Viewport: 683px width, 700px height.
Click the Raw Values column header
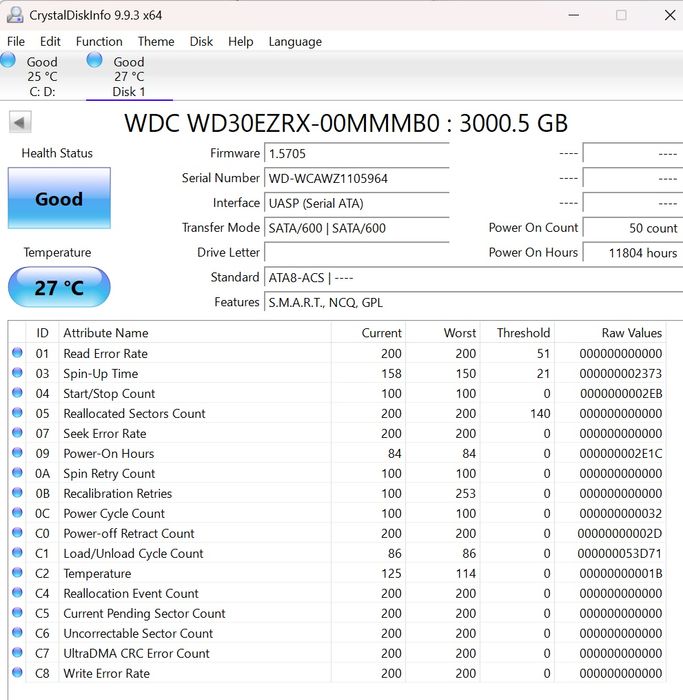pos(610,333)
